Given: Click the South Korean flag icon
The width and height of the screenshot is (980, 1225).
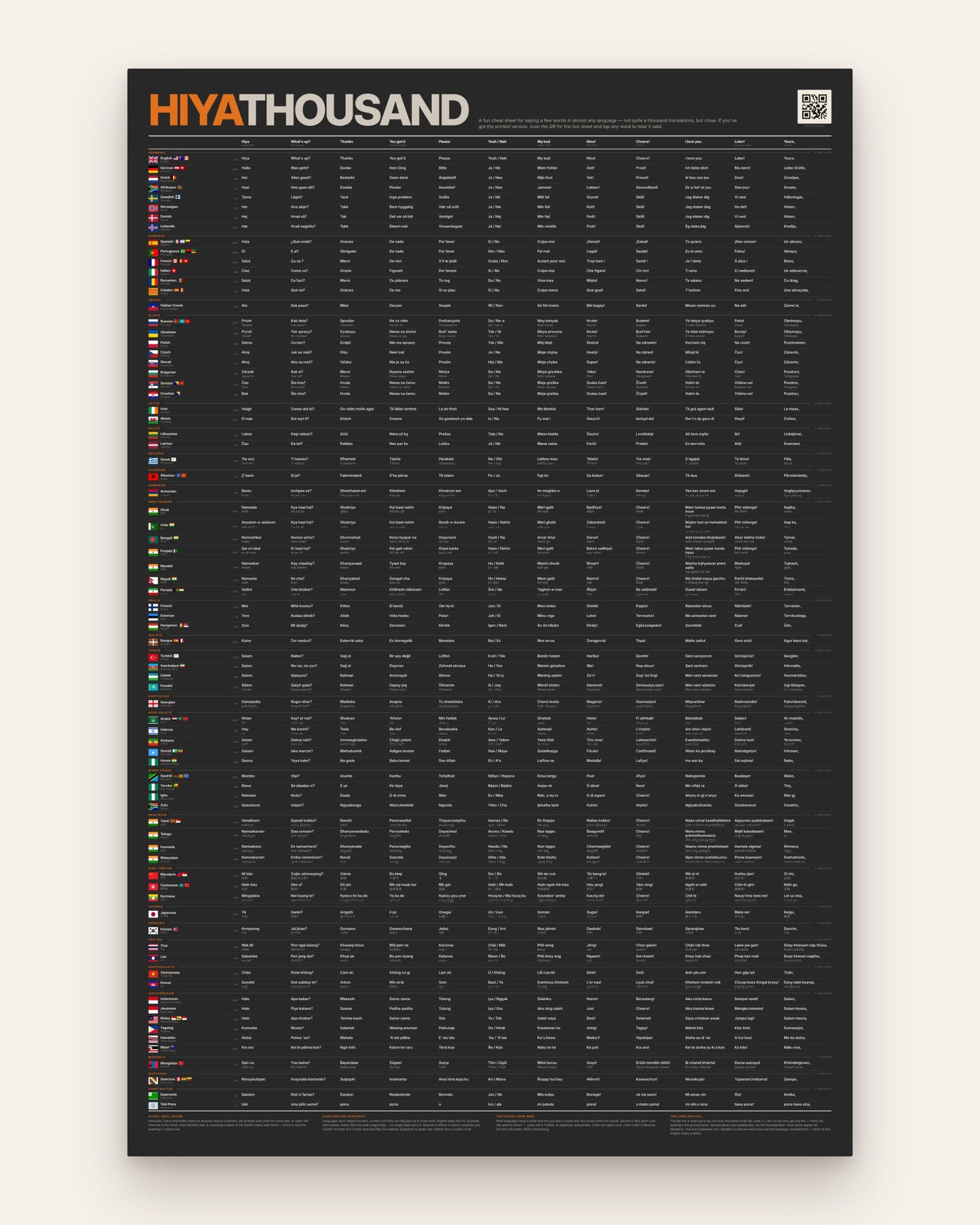Looking at the screenshot, I should click(153, 930).
